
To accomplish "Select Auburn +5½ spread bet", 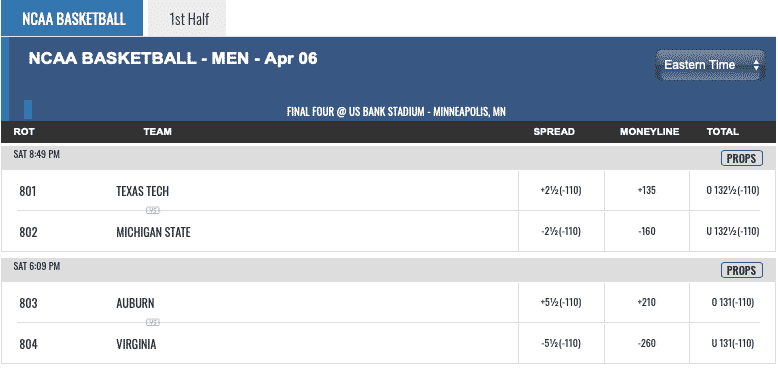I will tap(561, 303).
